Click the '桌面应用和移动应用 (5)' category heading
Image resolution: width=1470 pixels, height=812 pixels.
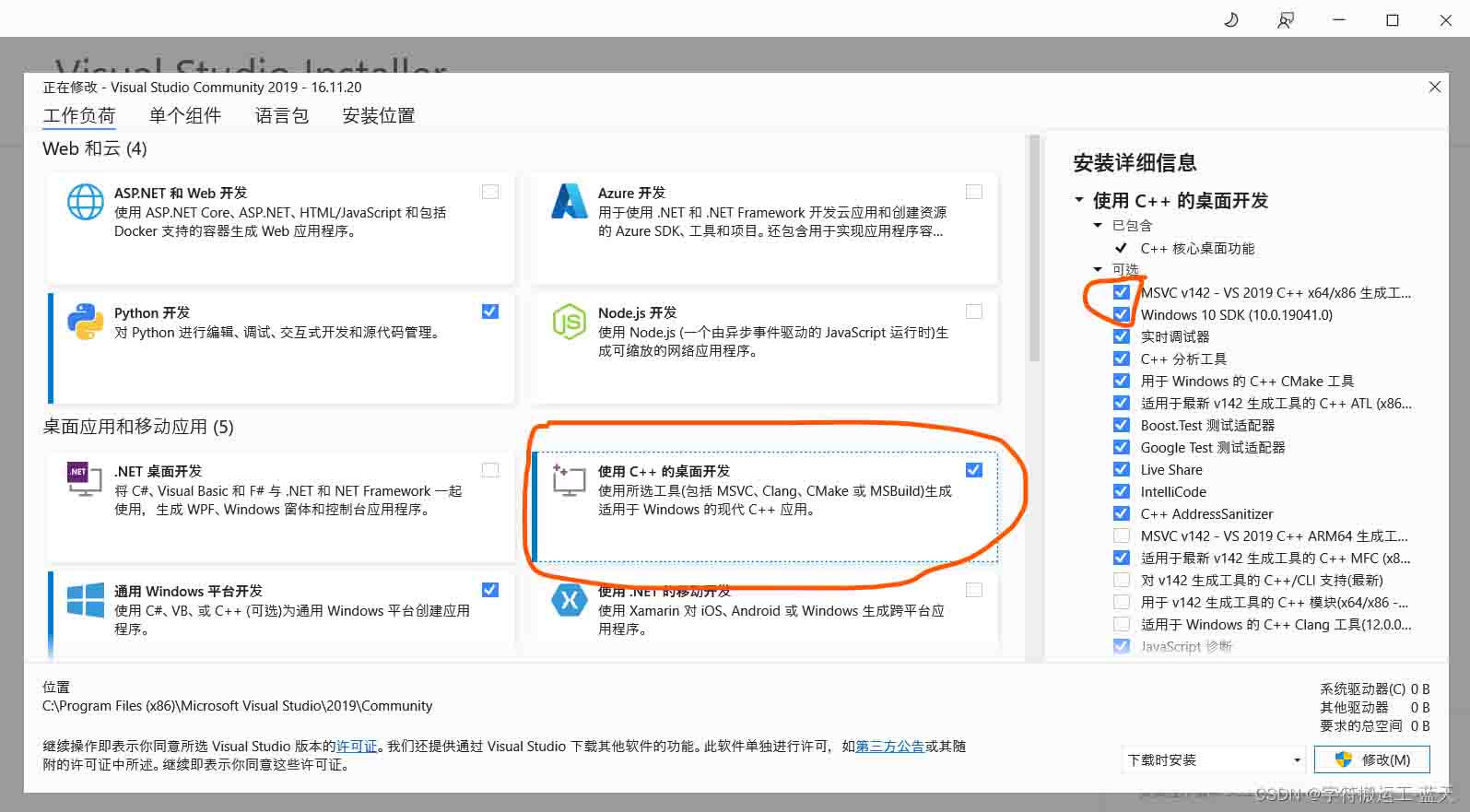138,427
